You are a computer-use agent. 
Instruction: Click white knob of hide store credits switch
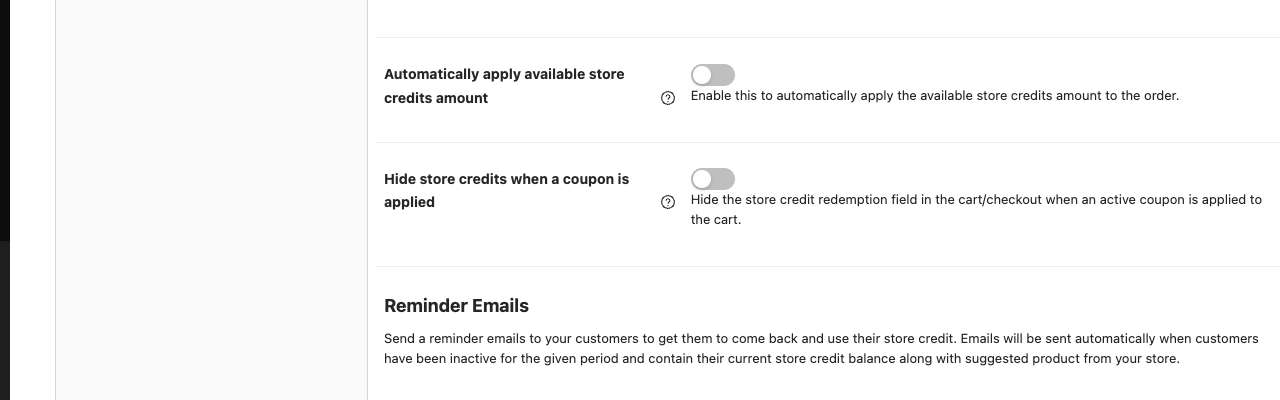[702, 179]
